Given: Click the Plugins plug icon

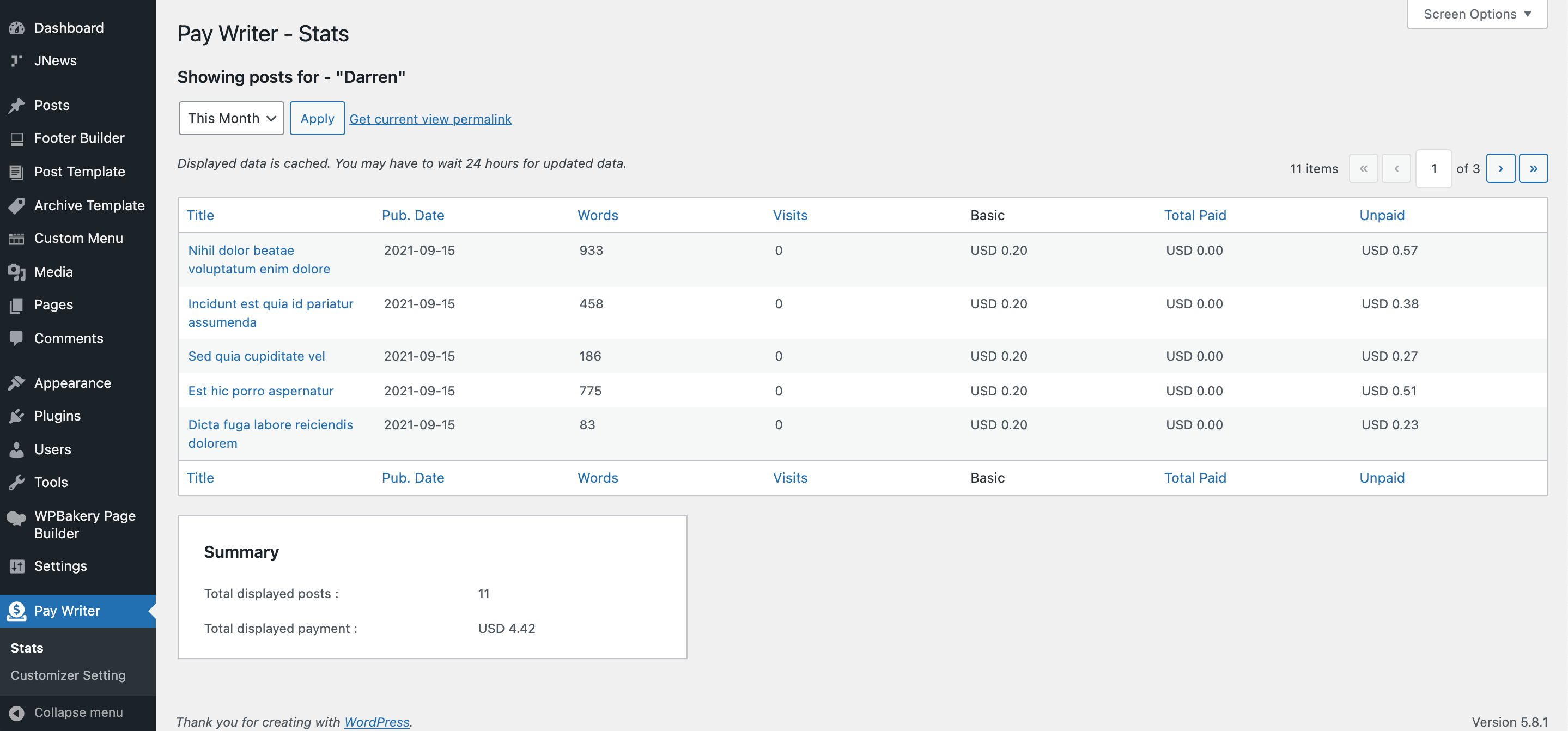Looking at the screenshot, I should tap(16, 416).
